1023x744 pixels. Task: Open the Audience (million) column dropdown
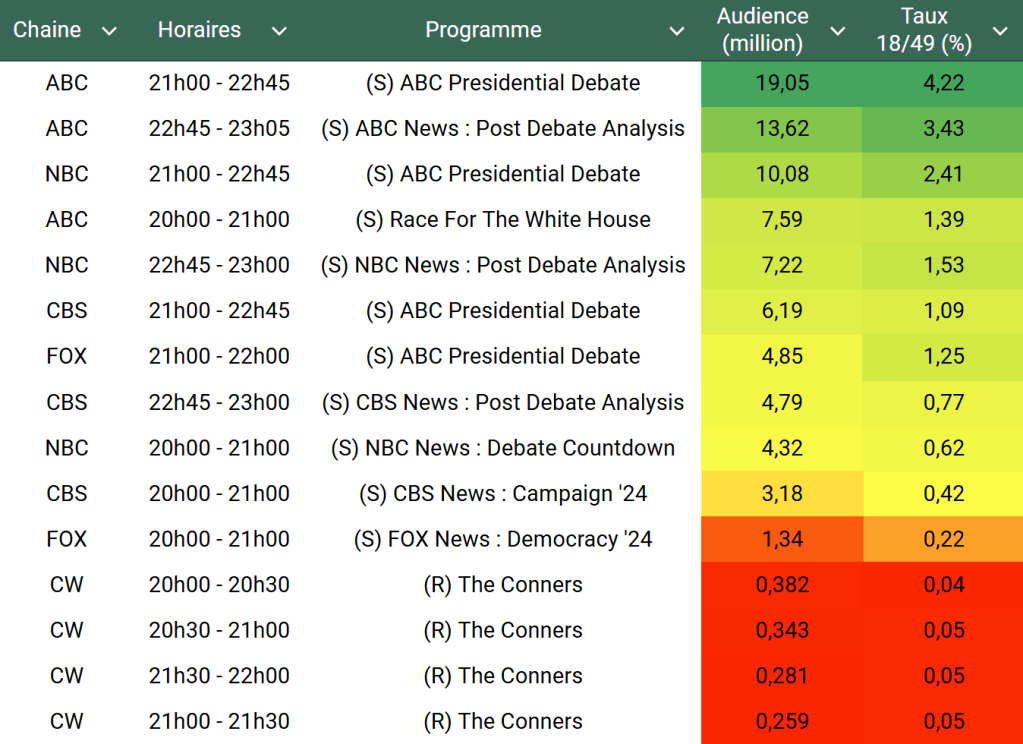pos(838,31)
